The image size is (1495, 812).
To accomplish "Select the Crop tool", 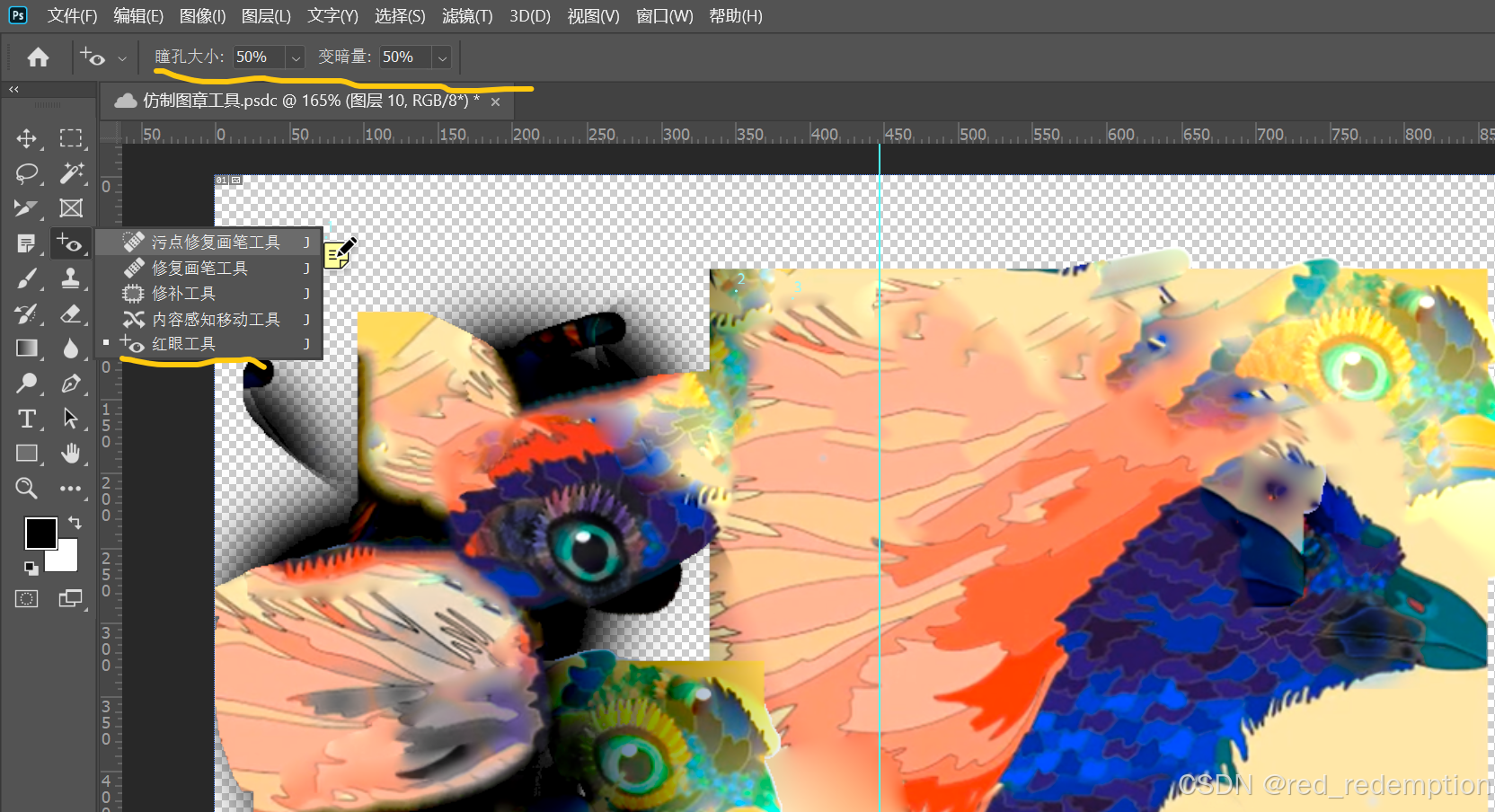I will coord(27,208).
